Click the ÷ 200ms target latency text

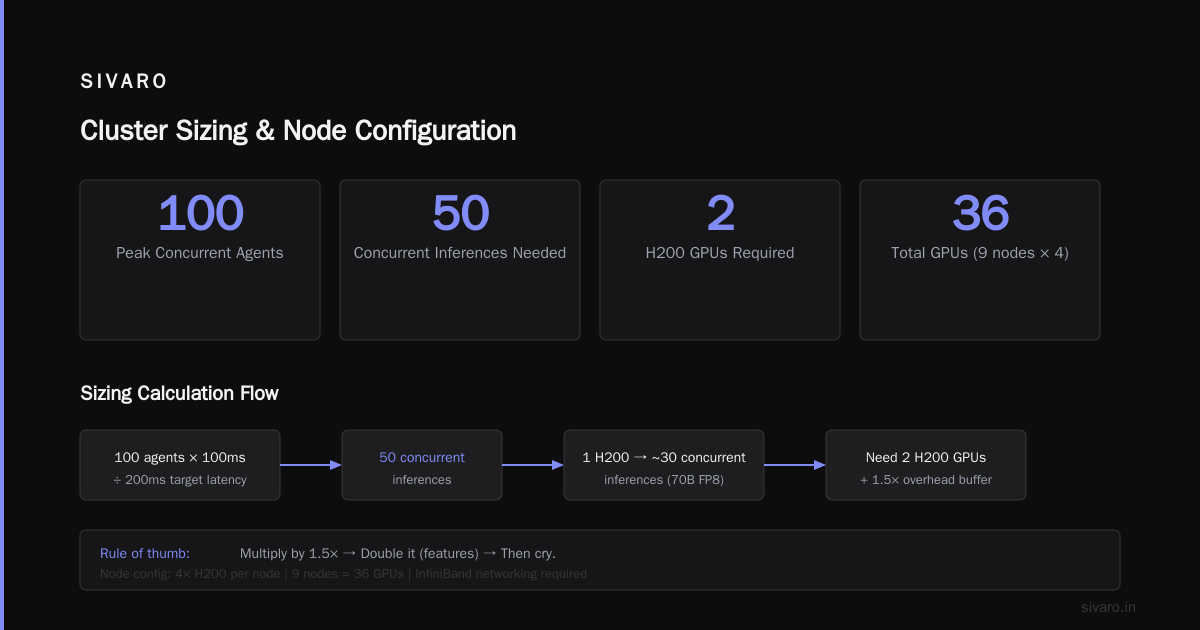[180, 479]
